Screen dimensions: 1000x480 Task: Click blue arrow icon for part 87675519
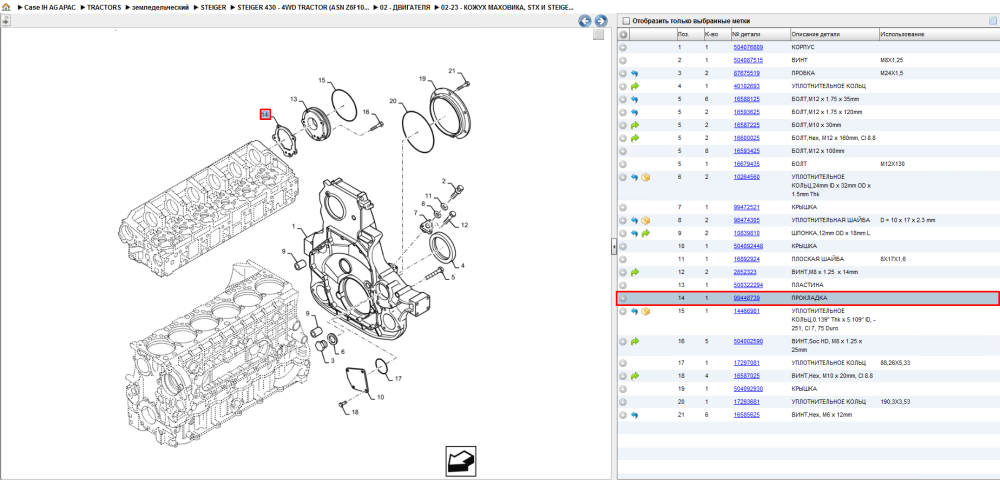pyautogui.click(x=635, y=73)
